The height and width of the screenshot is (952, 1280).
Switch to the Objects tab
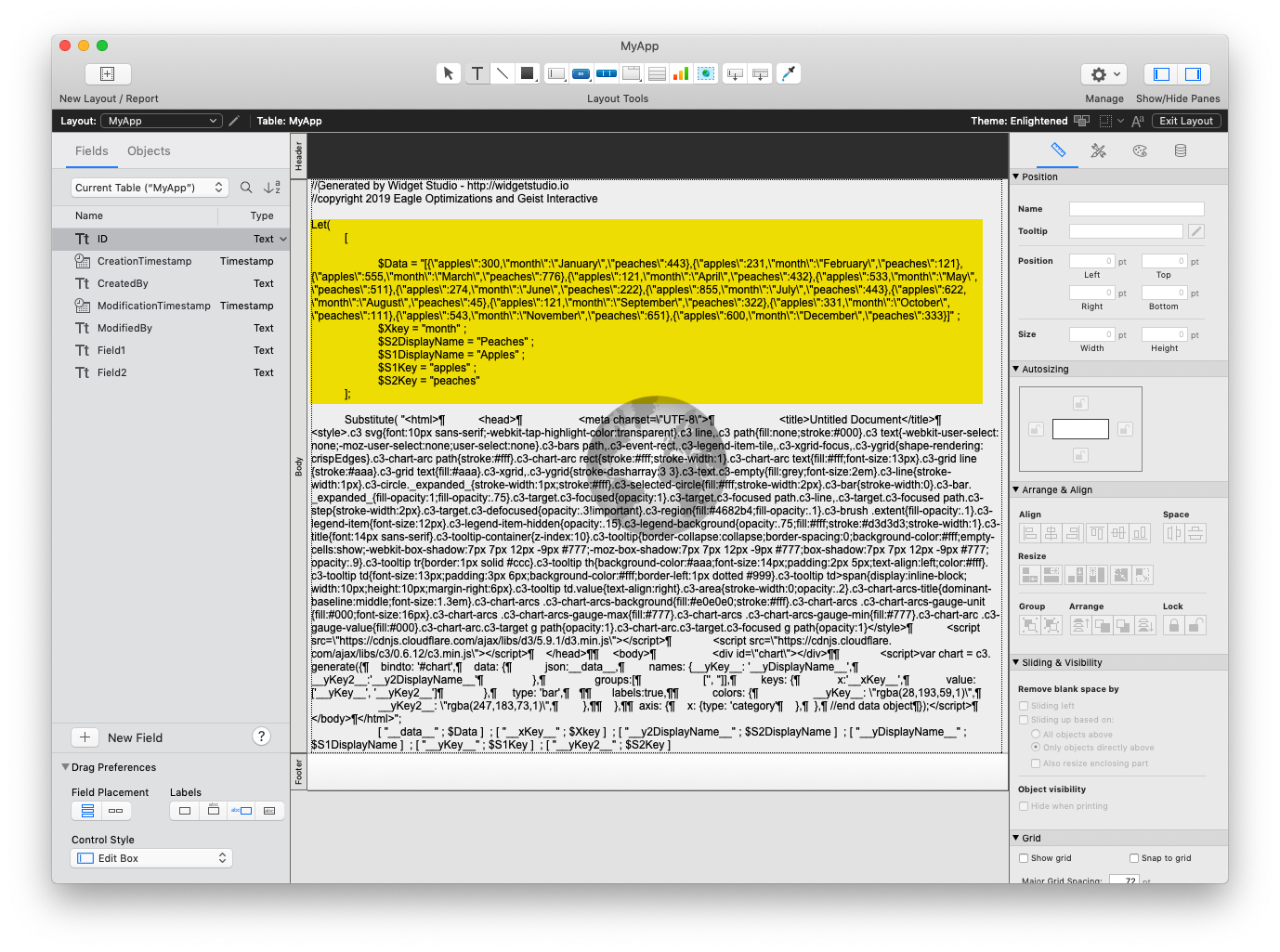tap(149, 150)
